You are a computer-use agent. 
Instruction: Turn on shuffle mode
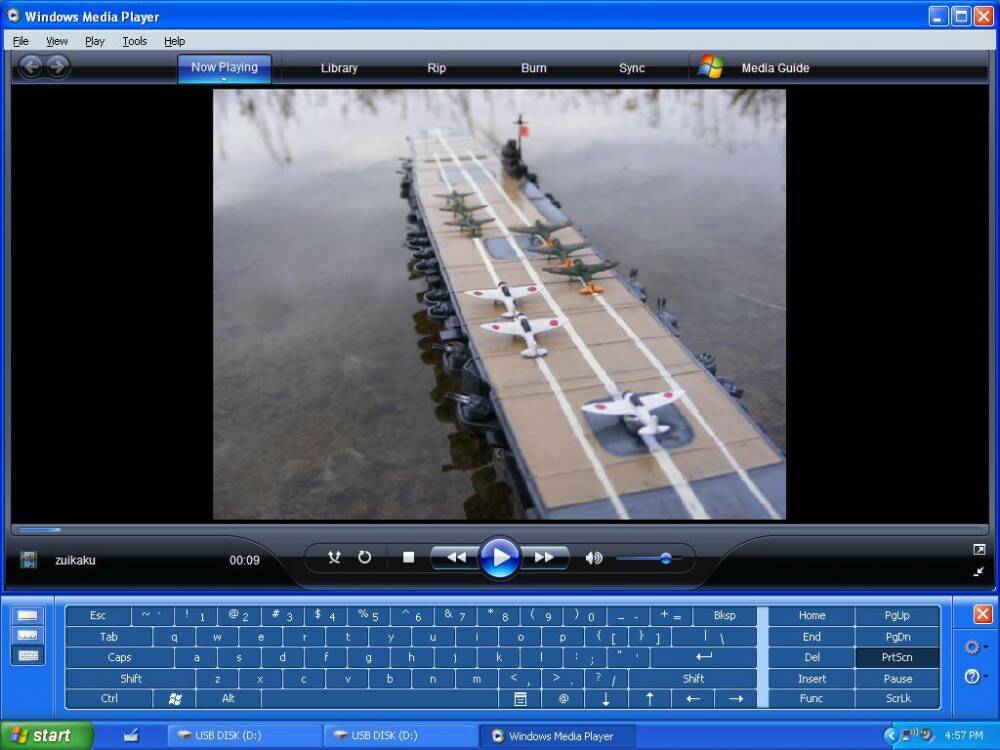pos(335,558)
